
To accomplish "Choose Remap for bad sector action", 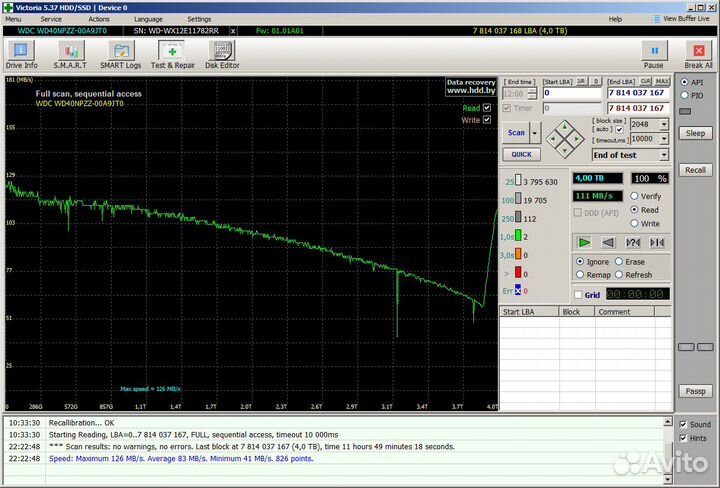I will tap(580, 275).
